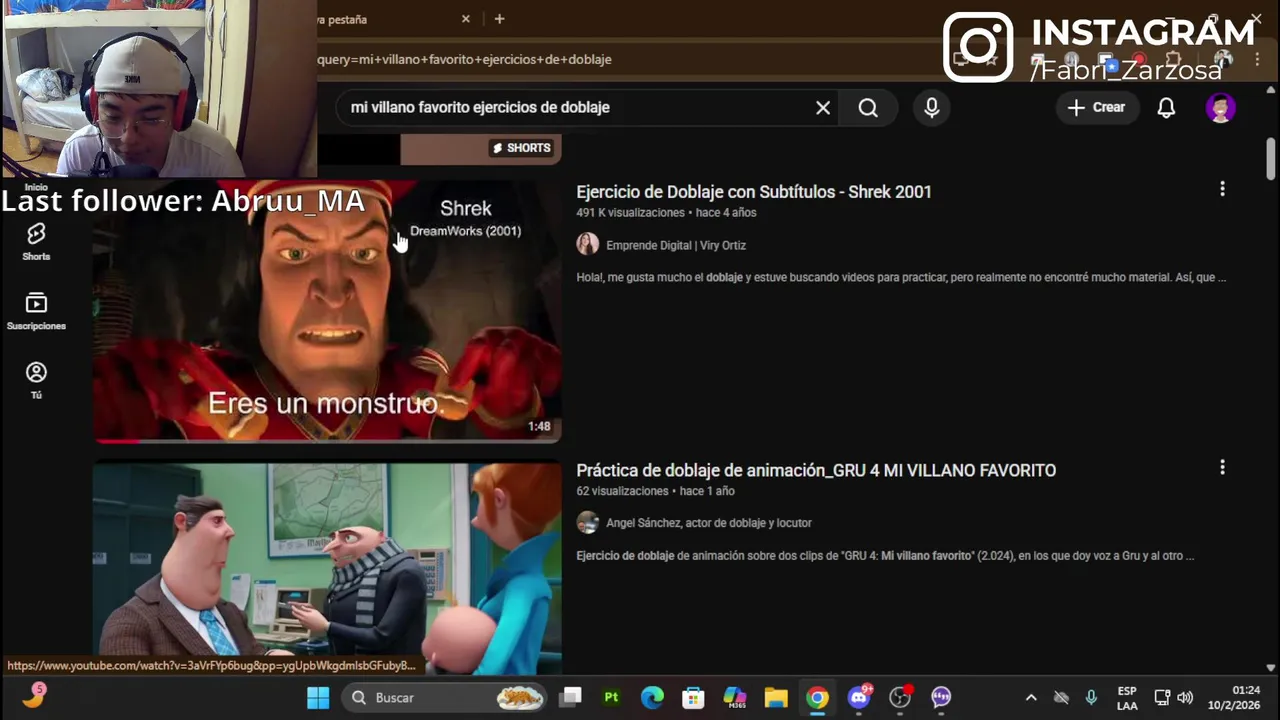Open the weather widget at the taskbar corner
Image resolution: width=1280 pixels, height=720 pixels.
click(34, 695)
